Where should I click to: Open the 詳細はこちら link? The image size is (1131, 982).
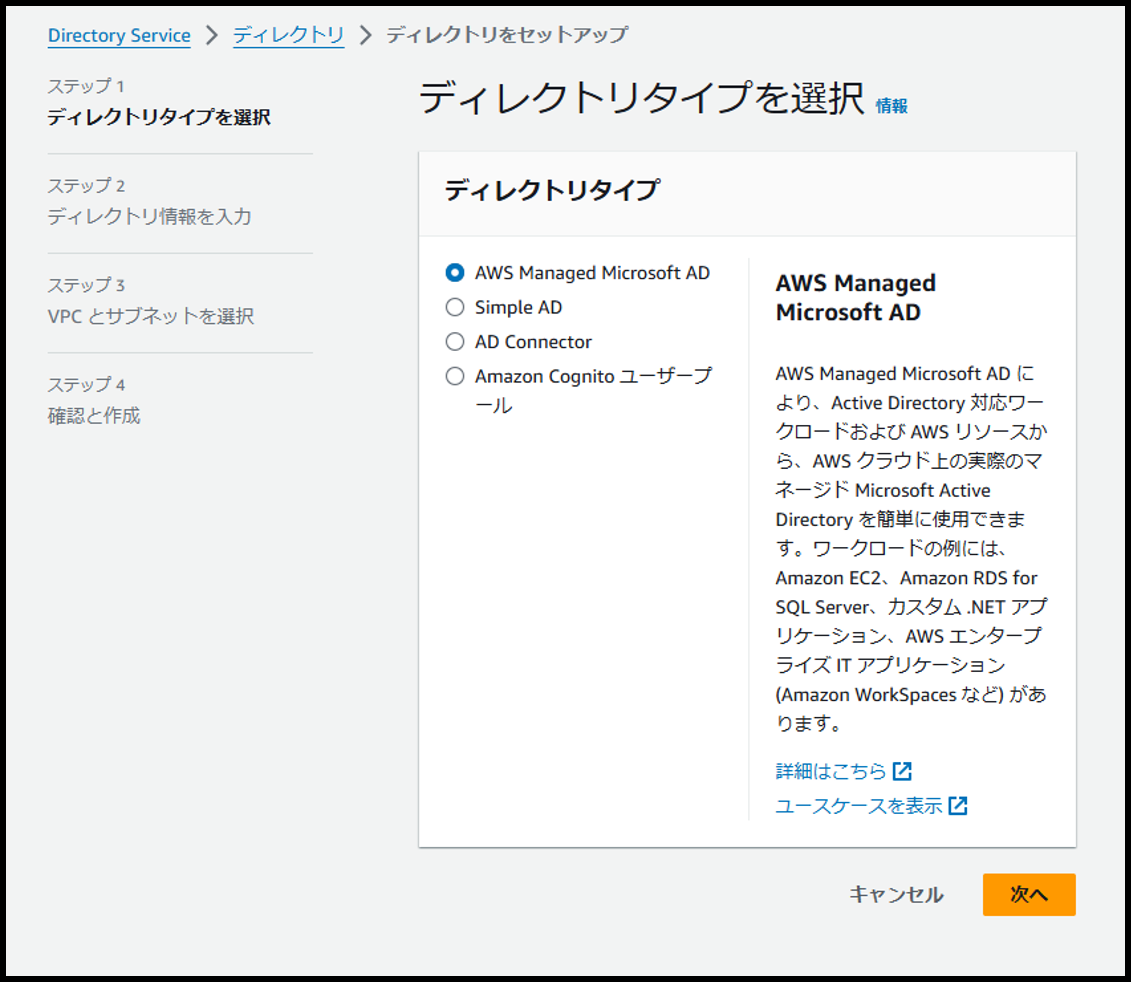coord(830,771)
